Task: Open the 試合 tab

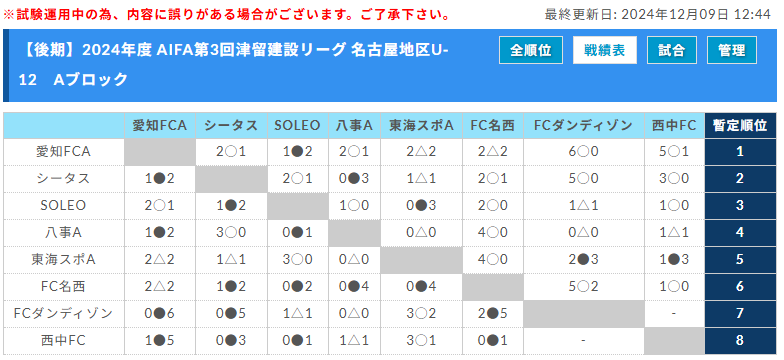Action: tap(672, 50)
